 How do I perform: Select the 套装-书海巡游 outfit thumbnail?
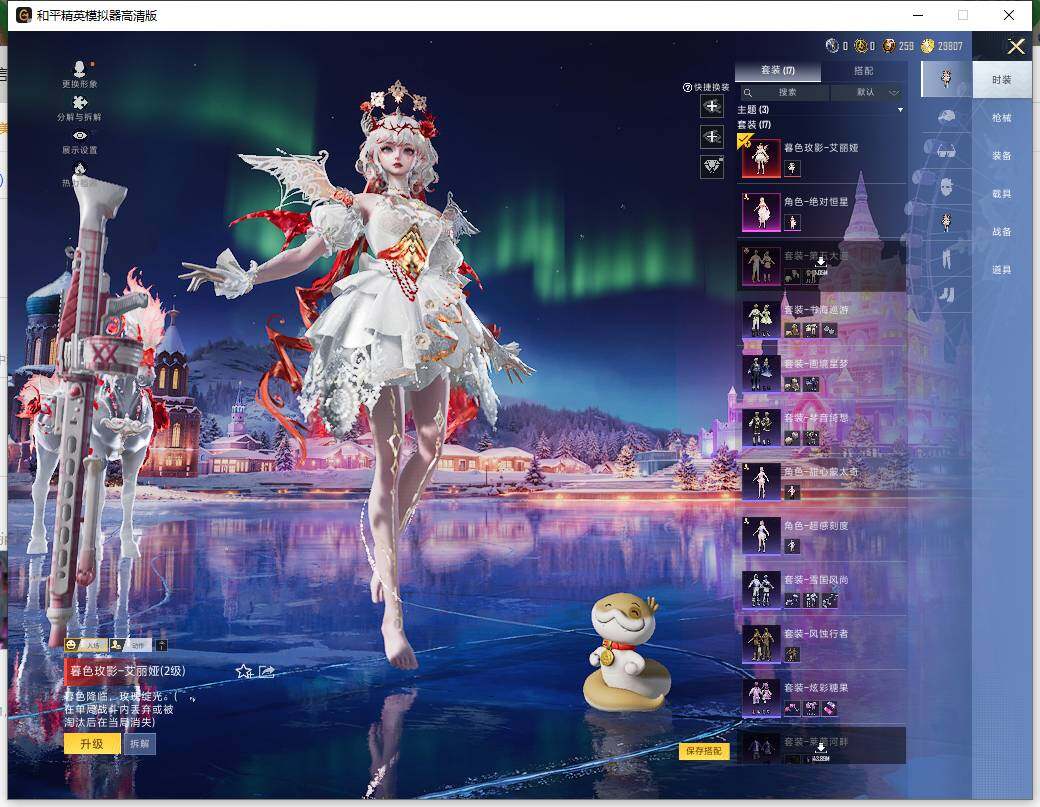(x=761, y=320)
